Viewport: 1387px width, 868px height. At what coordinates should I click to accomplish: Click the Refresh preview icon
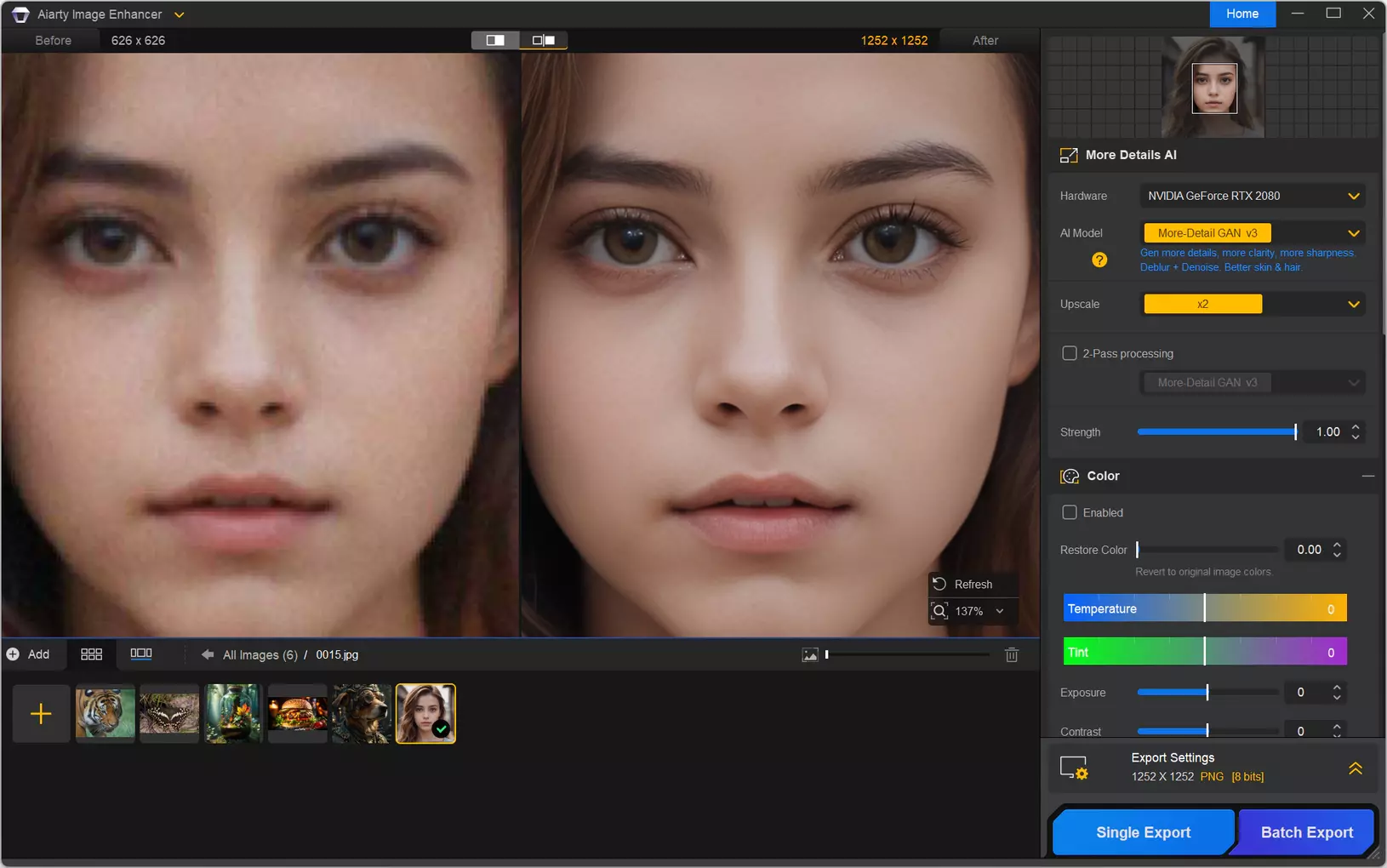tap(939, 584)
